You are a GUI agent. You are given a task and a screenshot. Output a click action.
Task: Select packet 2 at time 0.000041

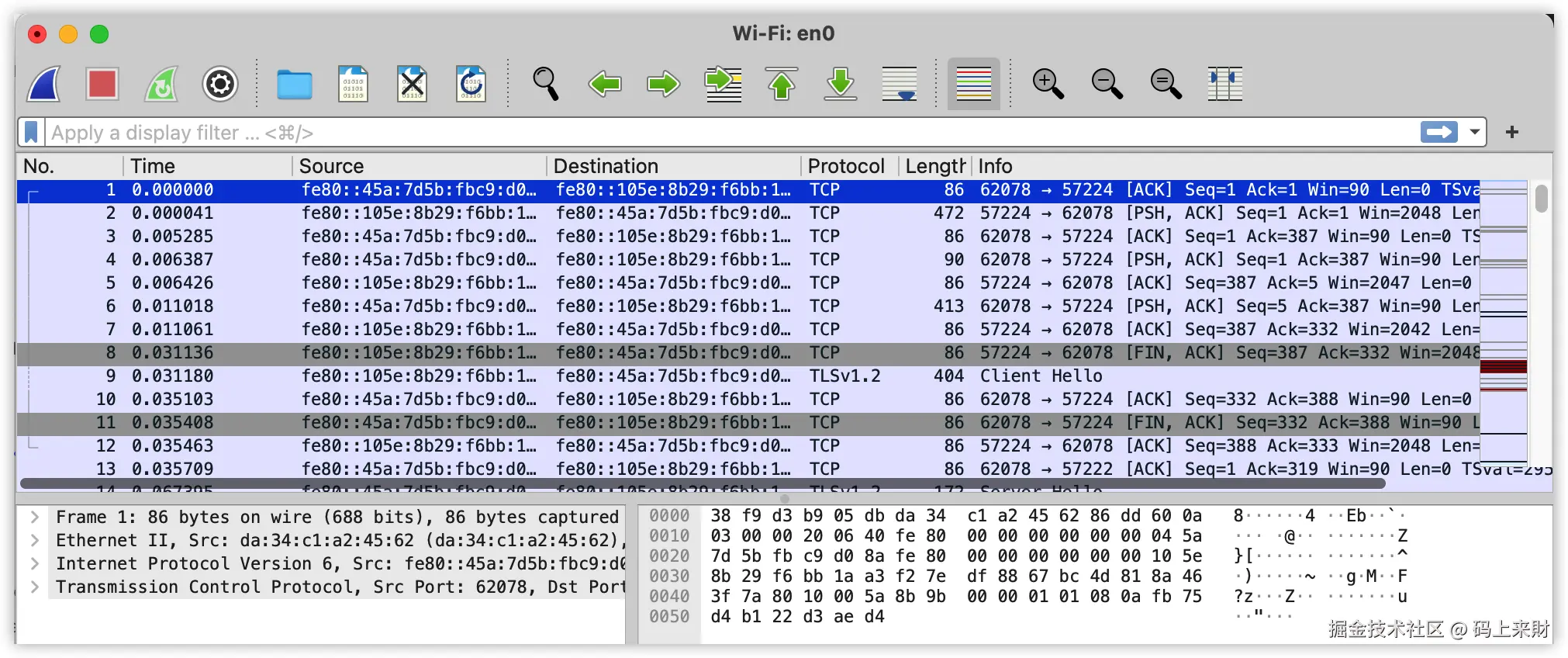point(748,213)
